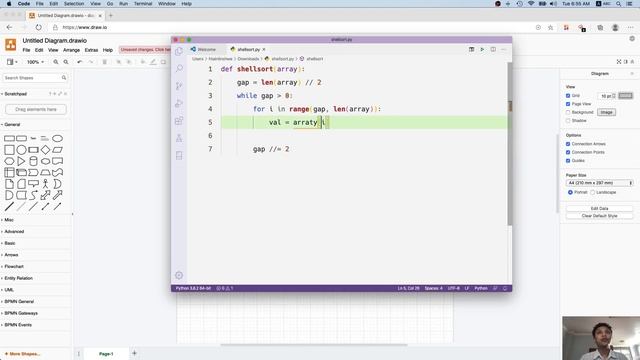Select the diamond shape in General palette
The image size is (640, 360).
point(45,150)
